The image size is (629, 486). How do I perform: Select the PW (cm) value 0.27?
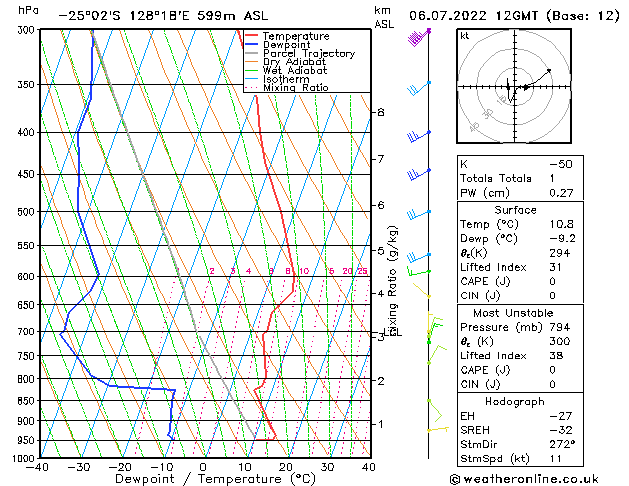(561, 193)
